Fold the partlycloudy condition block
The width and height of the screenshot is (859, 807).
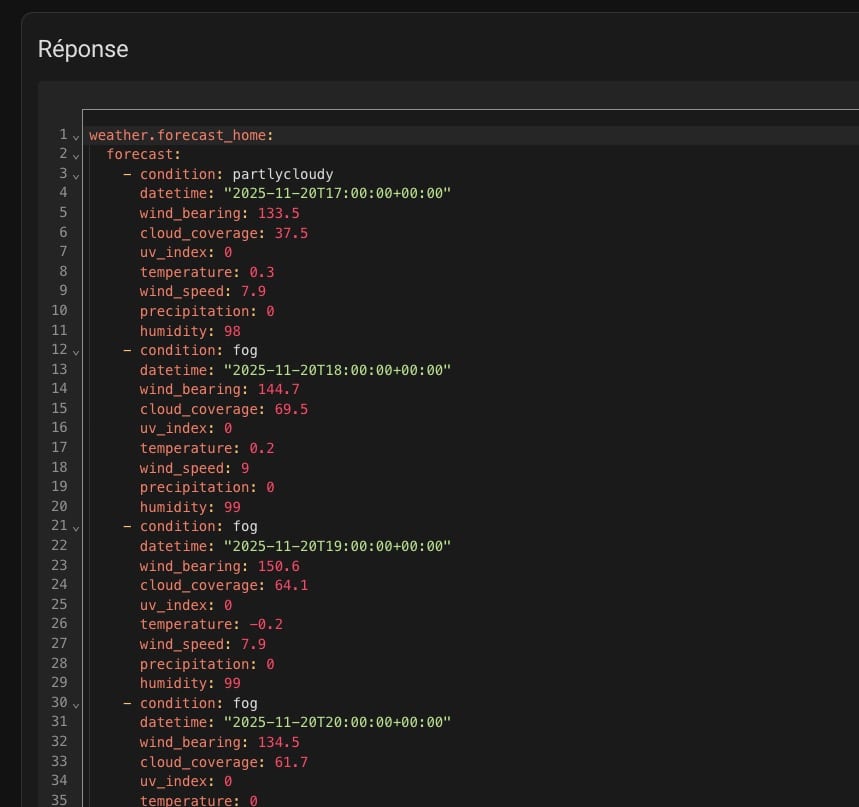tap(76, 175)
